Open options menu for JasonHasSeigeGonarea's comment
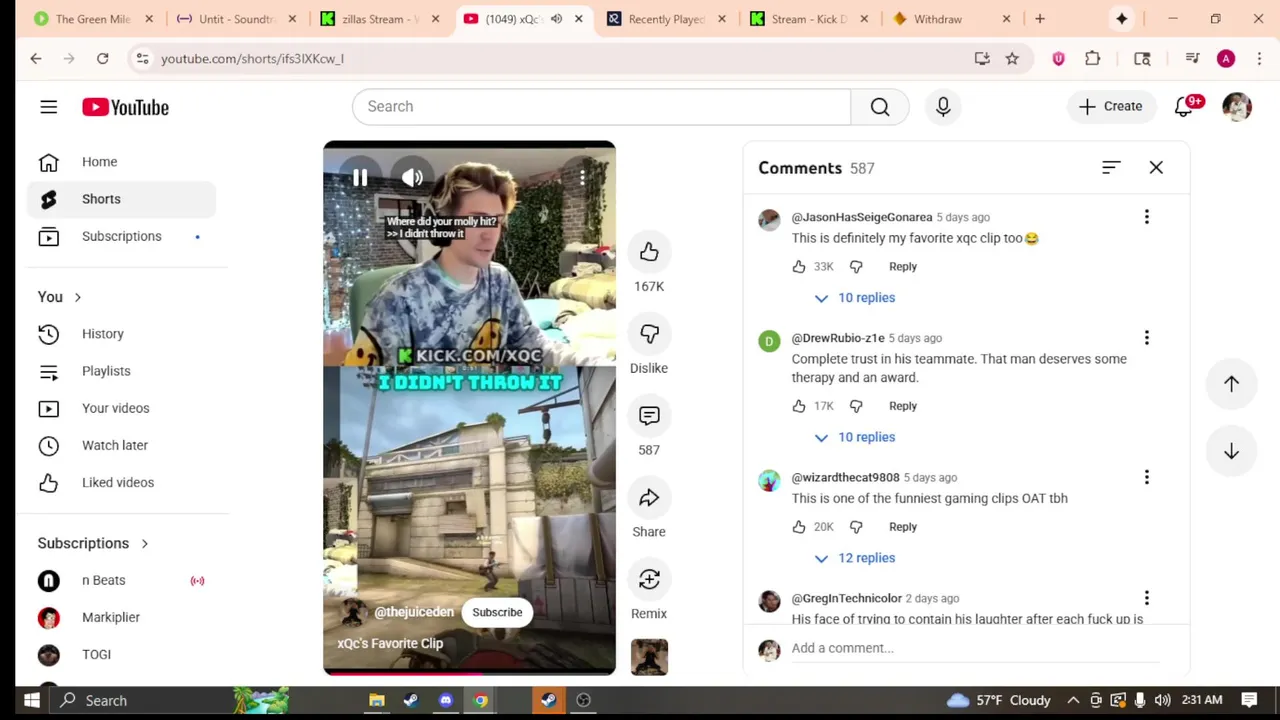Screen dimensions: 1280x720 coord(1147,217)
